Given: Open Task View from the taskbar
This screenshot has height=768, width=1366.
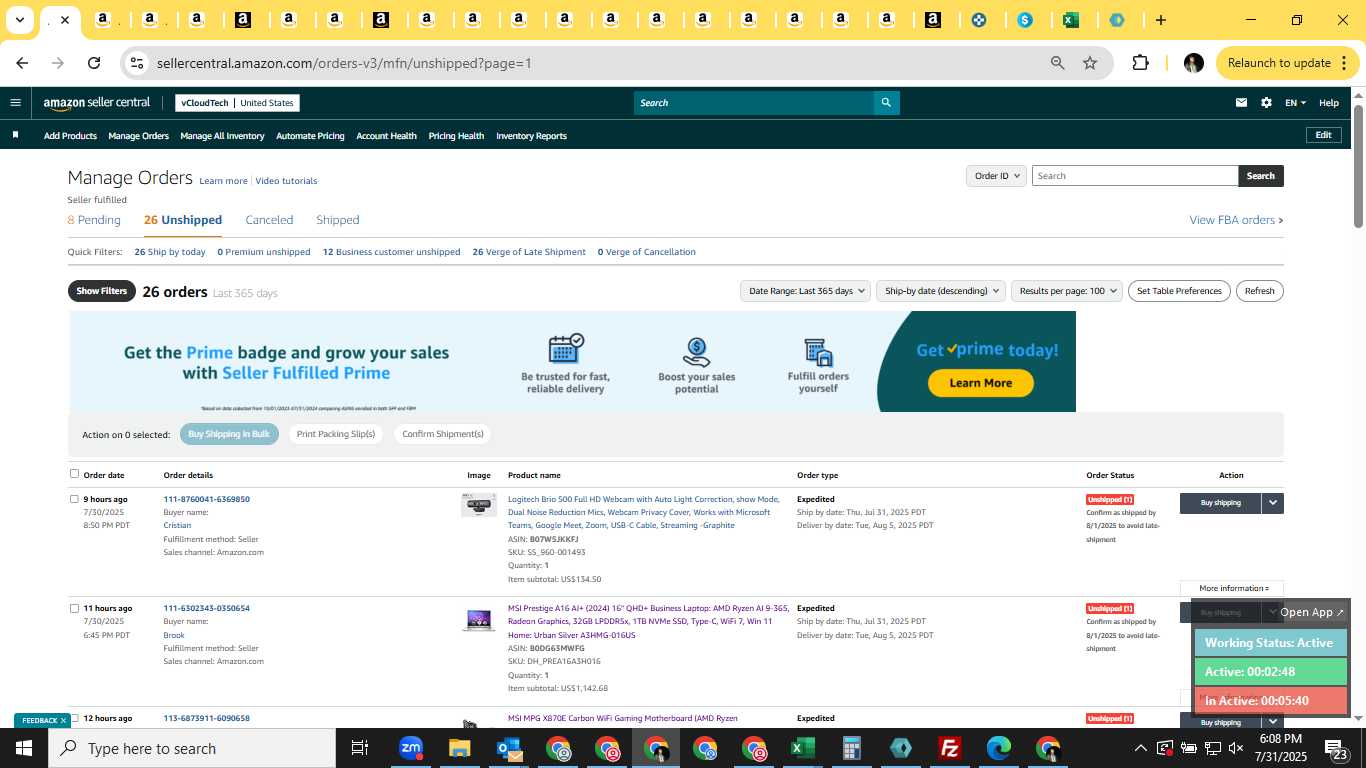Looking at the screenshot, I should [360, 748].
